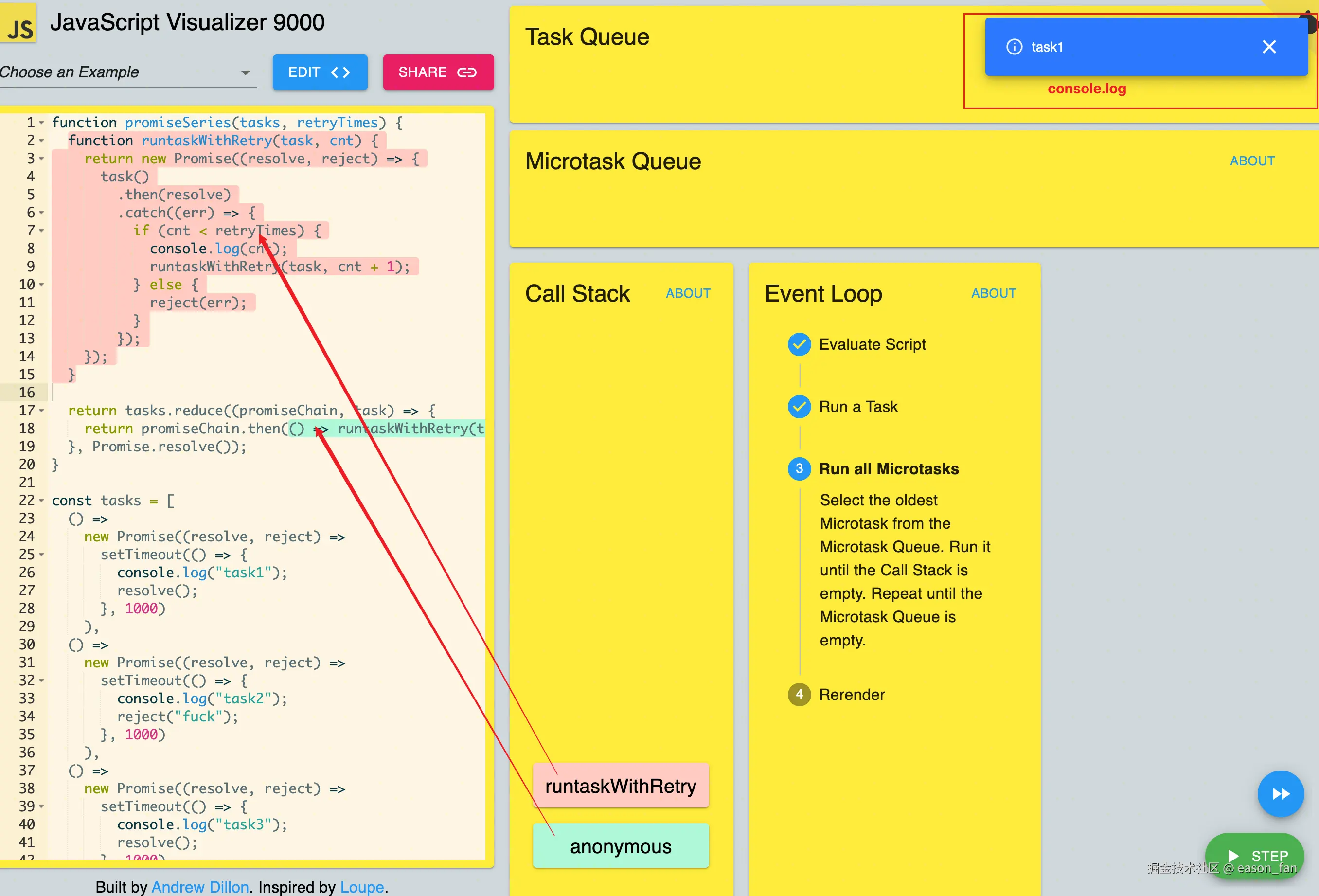The image size is (1319, 896).
Task: Click the Evaluate Script checkmark icon
Action: (x=799, y=345)
